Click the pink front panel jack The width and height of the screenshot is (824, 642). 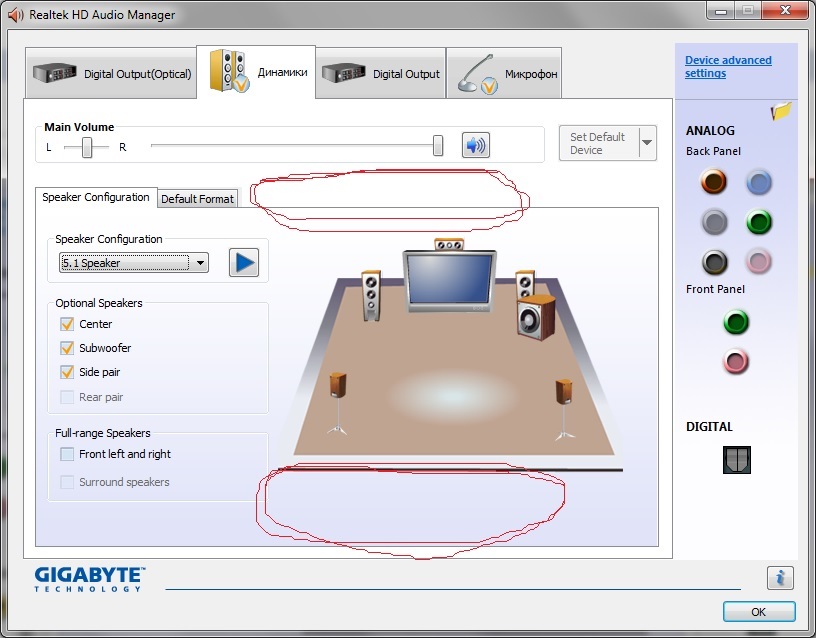click(x=736, y=361)
